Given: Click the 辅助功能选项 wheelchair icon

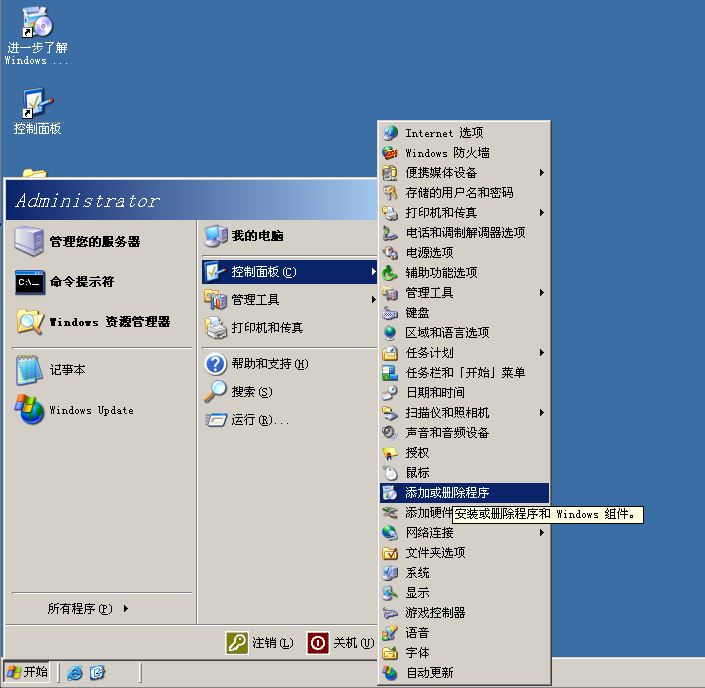Looking at the screenshot, I should click(390, 273).
